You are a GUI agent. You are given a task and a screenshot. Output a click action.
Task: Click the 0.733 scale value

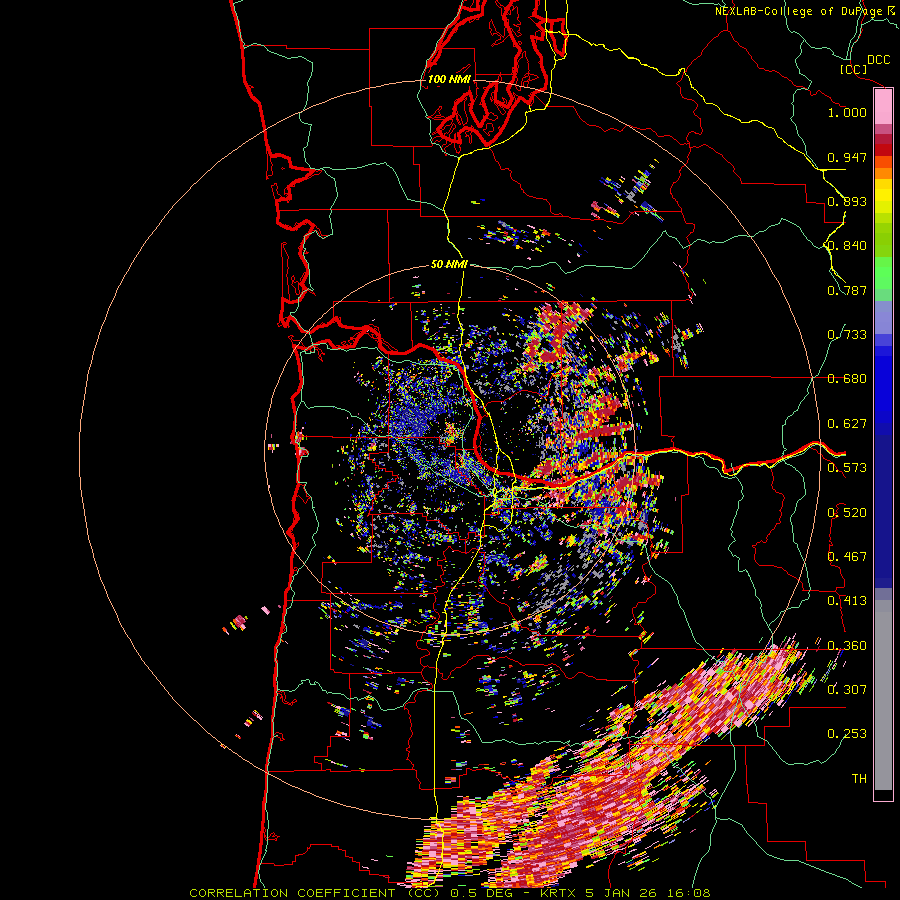pos(847,335)
